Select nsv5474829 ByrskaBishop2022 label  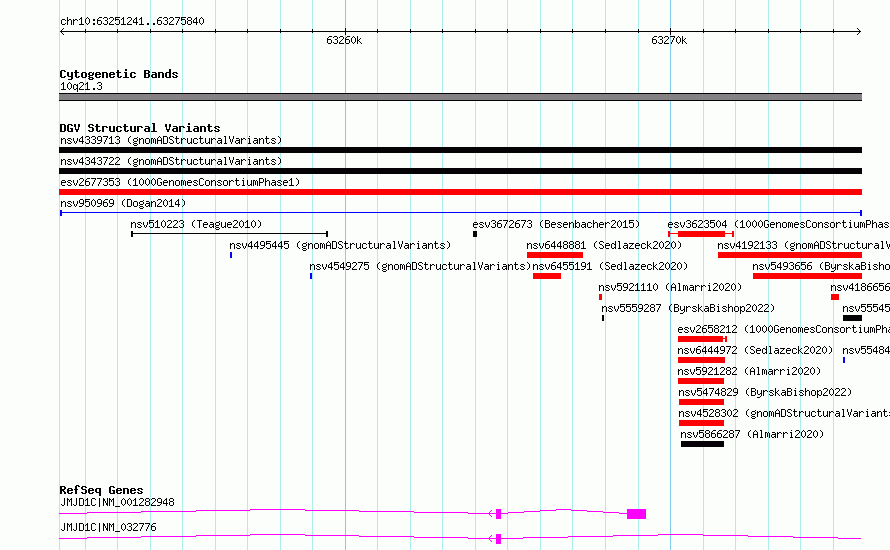click(765, 392)
